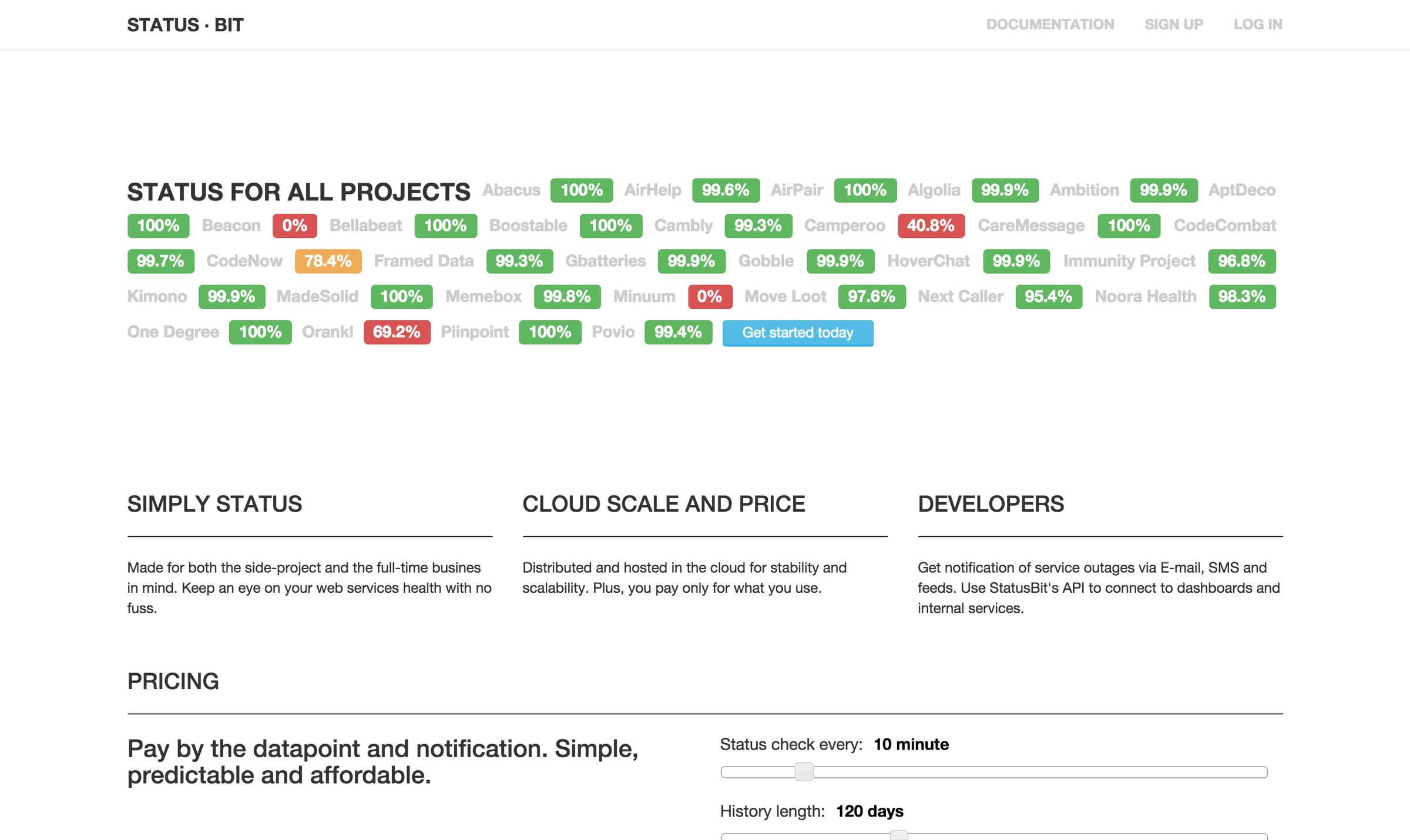Click the Beacon 0% red status badge
Viewport: 1410px width, 840px height.
(x=294, y=226)
